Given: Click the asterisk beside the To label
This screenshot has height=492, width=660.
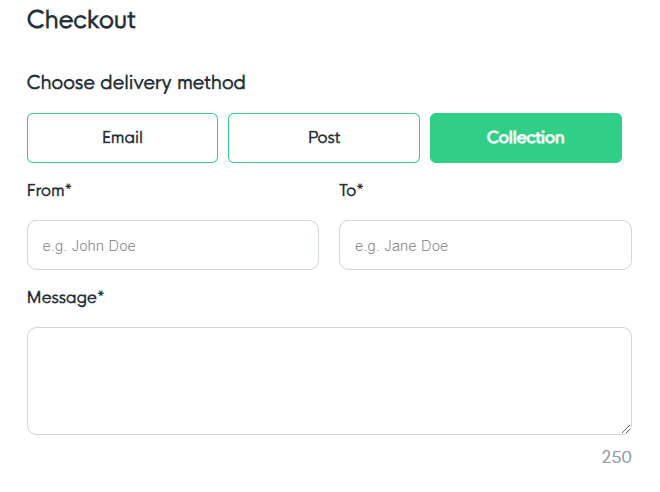Looking at the screenshot, I should point(360,187).
